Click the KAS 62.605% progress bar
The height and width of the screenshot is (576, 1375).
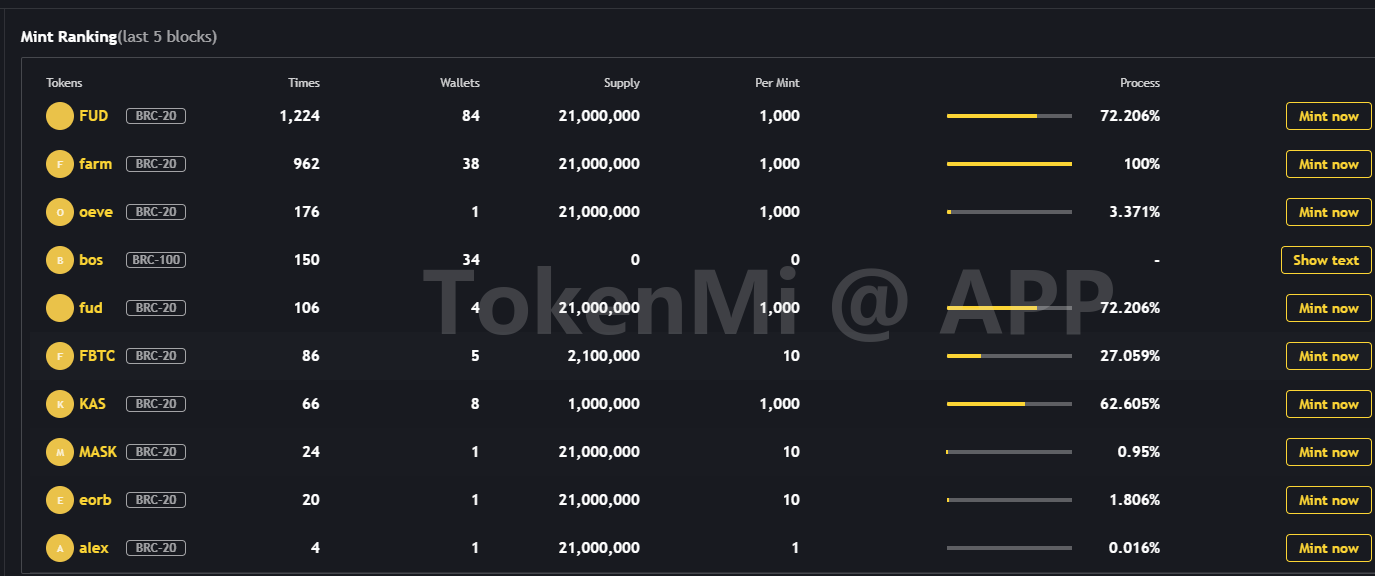pos(1009,404)
